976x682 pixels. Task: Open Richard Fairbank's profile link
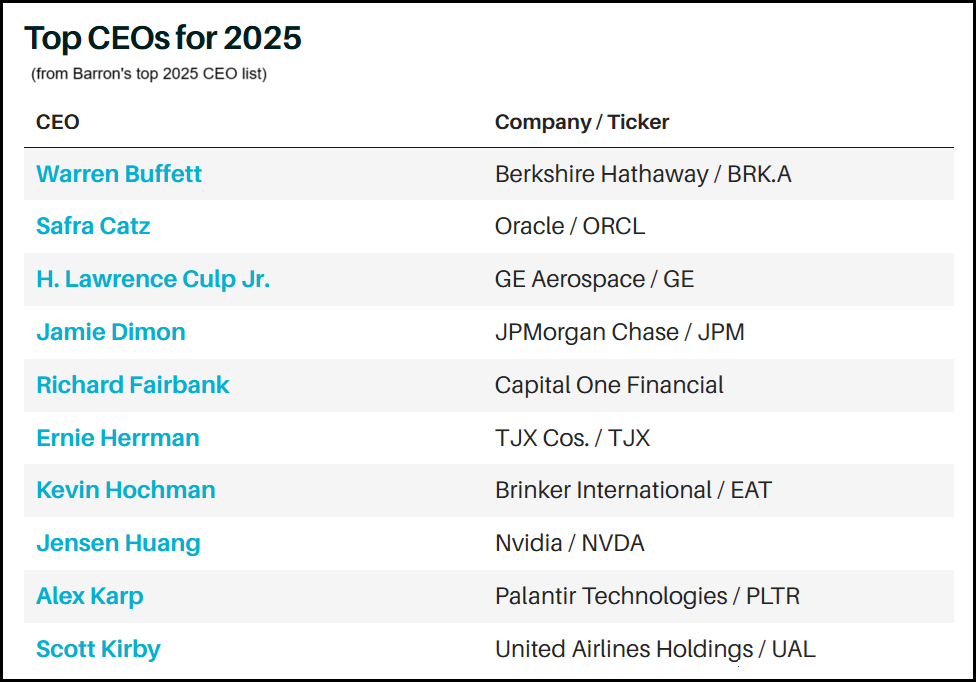pos(133,385)
